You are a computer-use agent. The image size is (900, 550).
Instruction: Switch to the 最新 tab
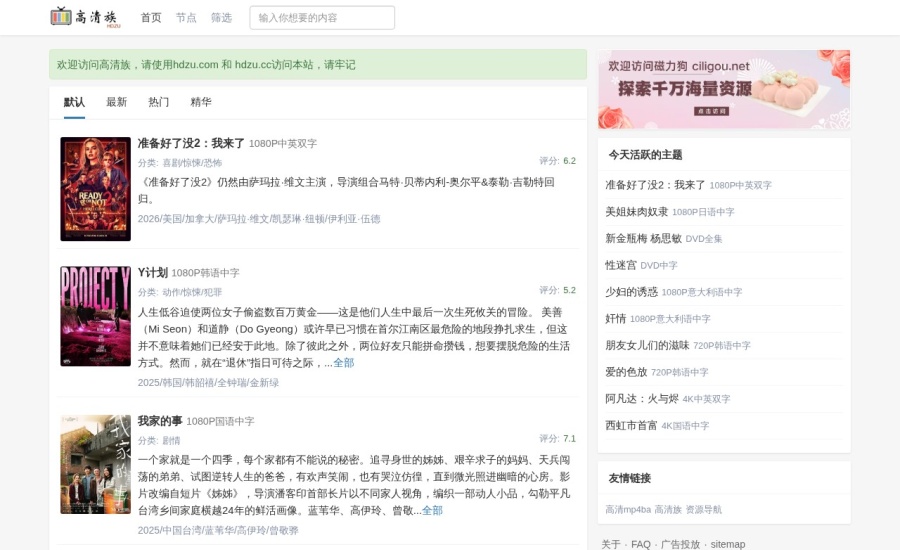[117, 102]
